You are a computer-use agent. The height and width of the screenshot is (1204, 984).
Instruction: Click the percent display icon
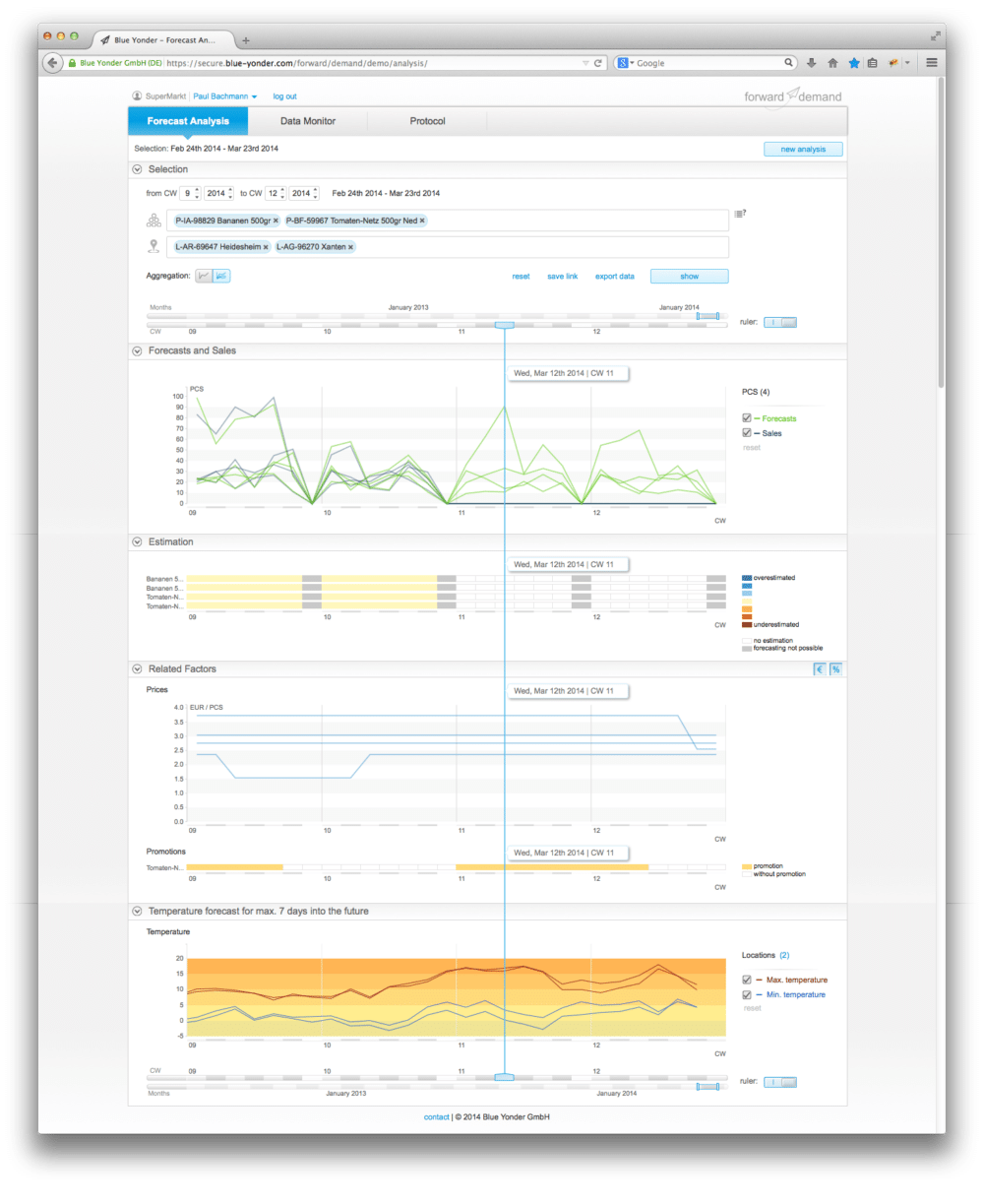point(835,669)
